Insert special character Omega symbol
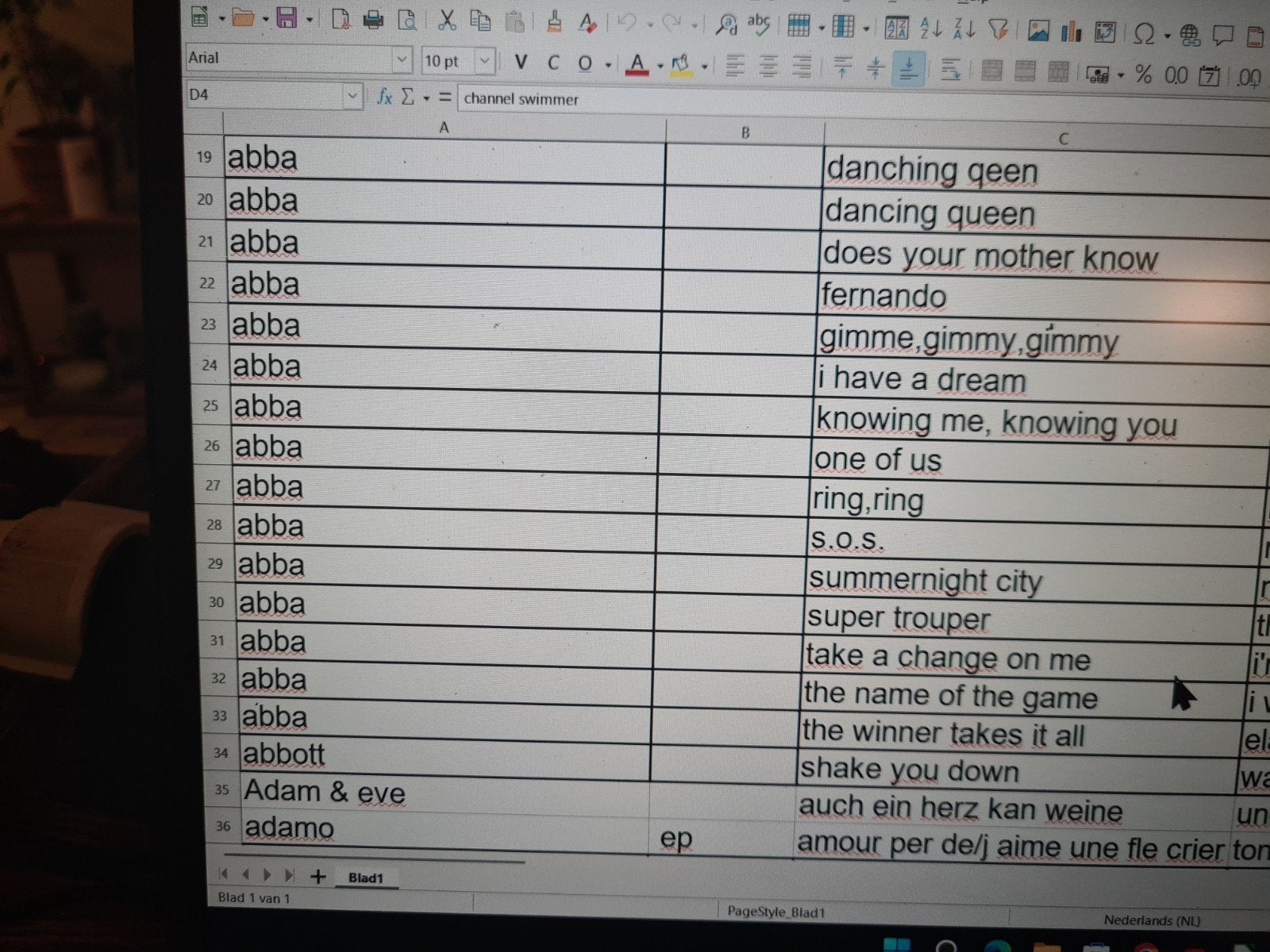The image size is (1270, 952). pyautogui.click(x=1144, y=34)
